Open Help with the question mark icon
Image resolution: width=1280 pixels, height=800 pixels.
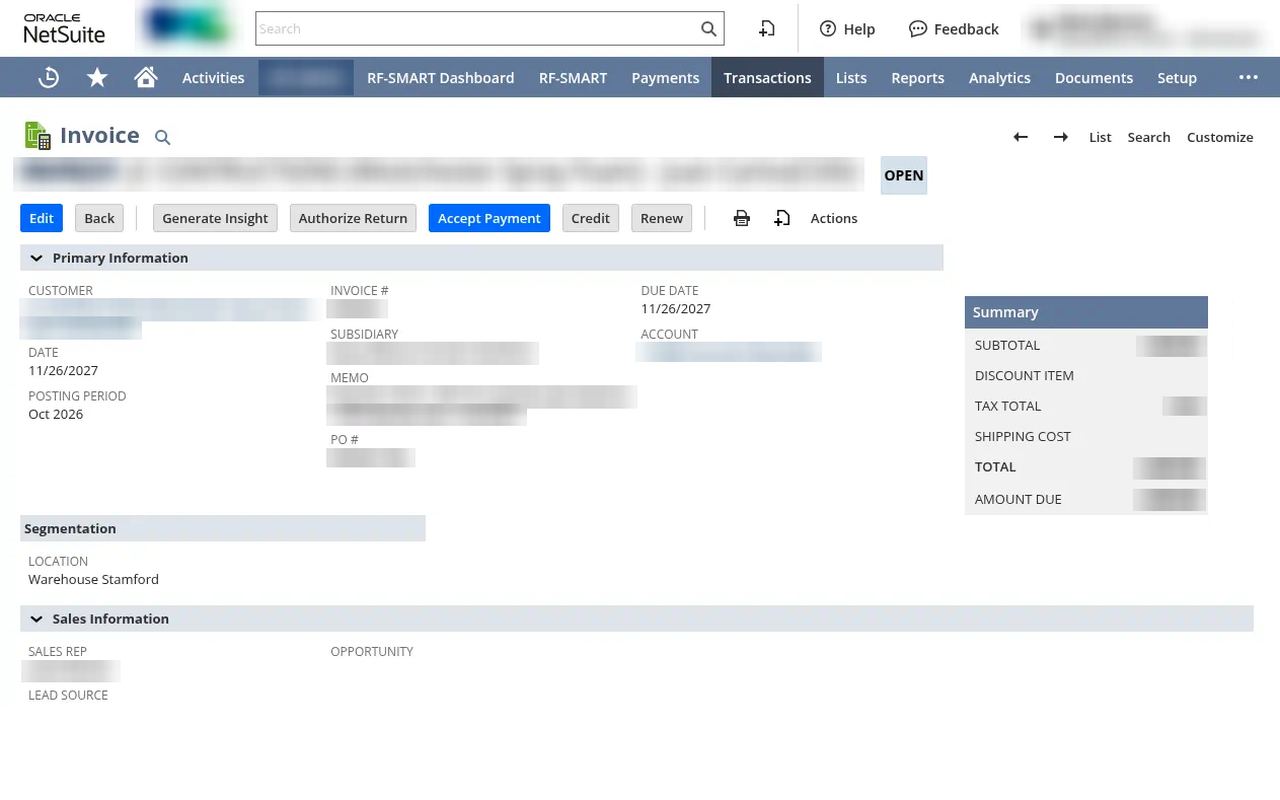click(x=847, y=29)
